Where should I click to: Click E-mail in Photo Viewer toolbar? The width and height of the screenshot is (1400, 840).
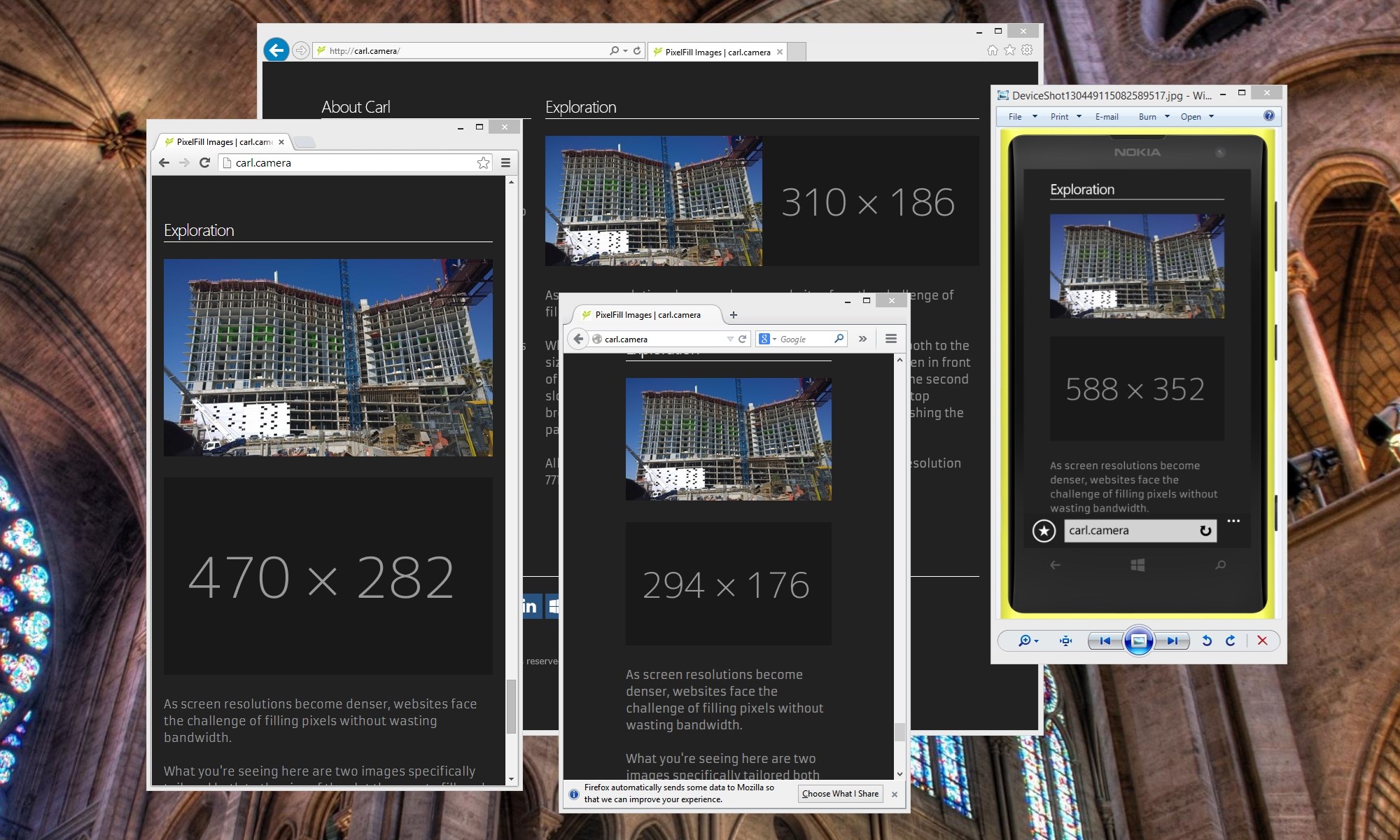1106,117
